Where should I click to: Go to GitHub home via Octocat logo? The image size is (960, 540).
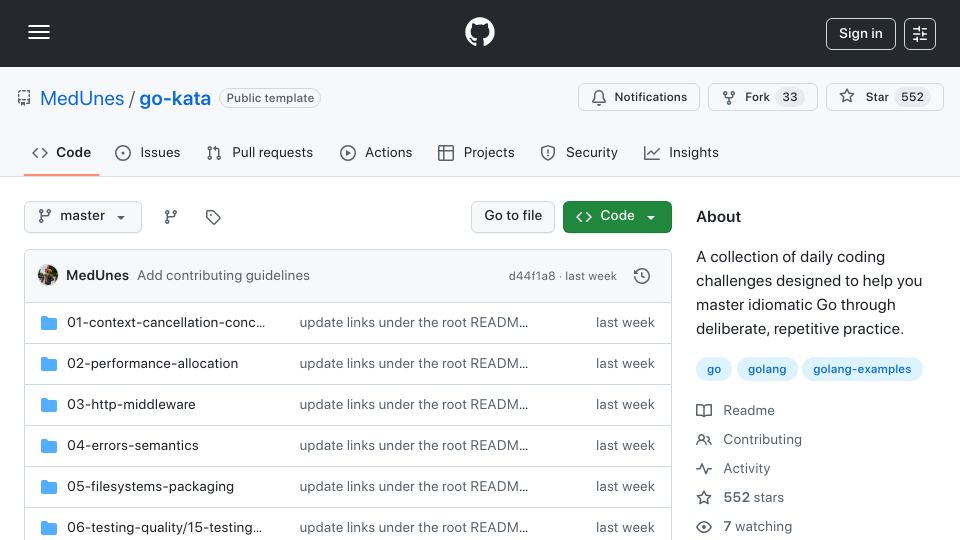pos(479,32)
